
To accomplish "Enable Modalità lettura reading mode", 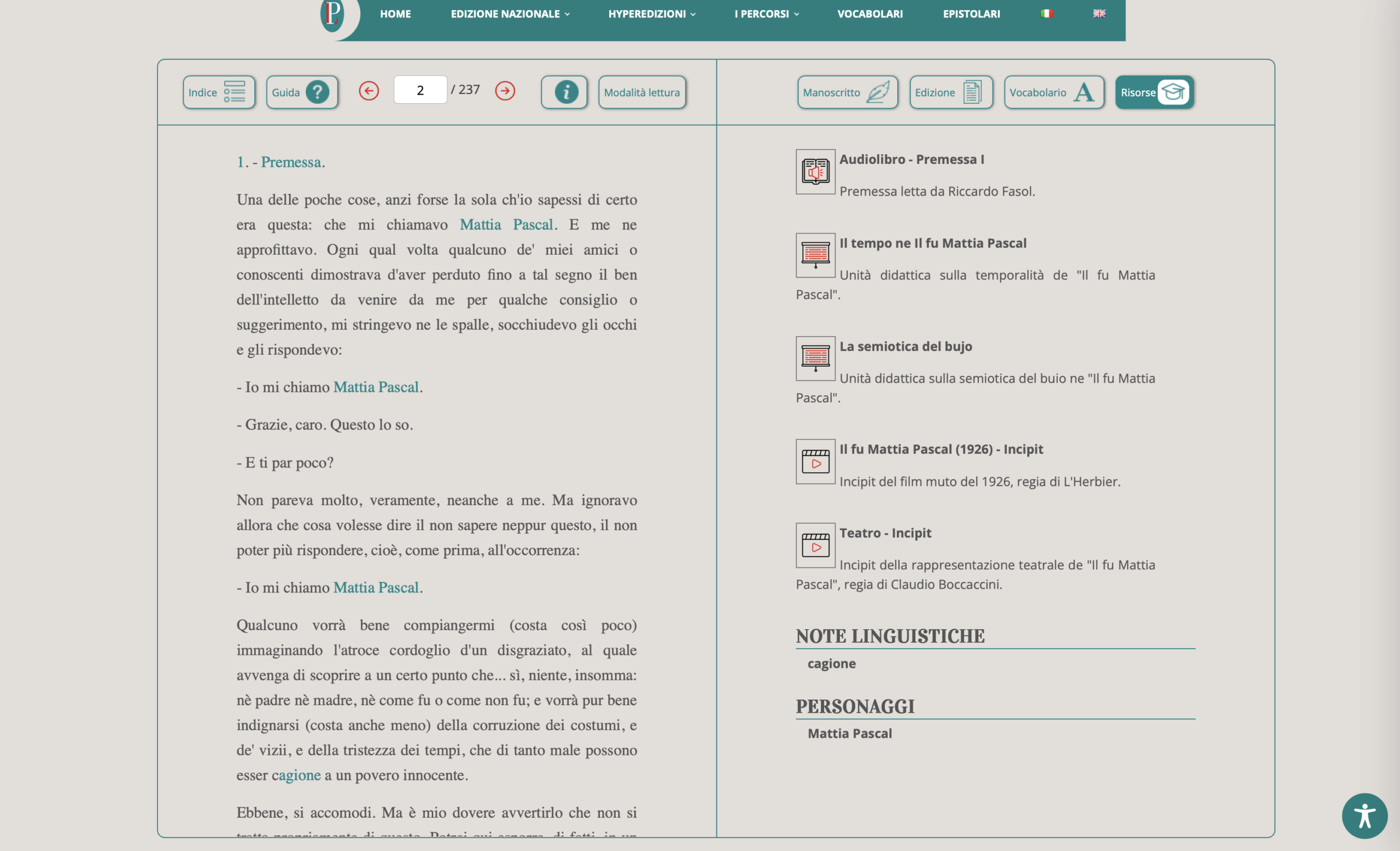I will (642, 92).
